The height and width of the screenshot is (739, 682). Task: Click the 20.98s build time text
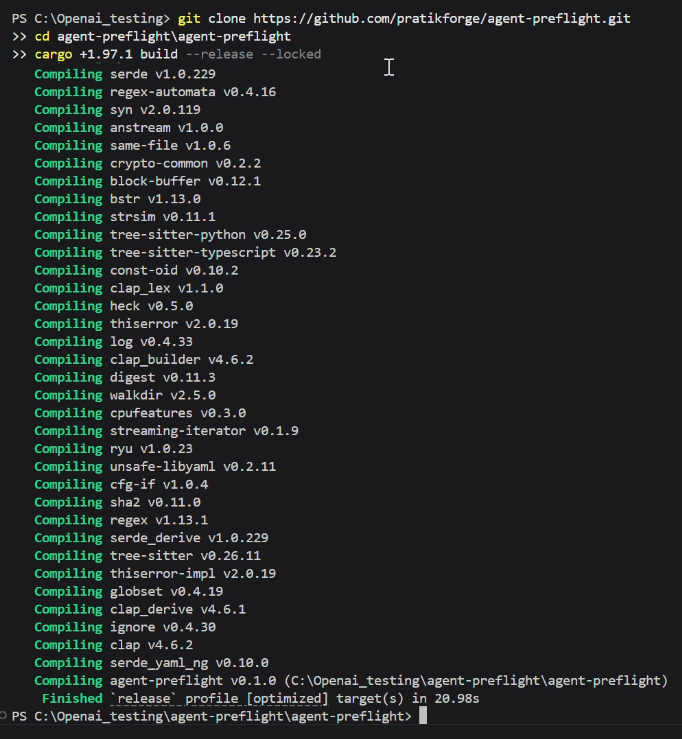(x=457, y=698)
